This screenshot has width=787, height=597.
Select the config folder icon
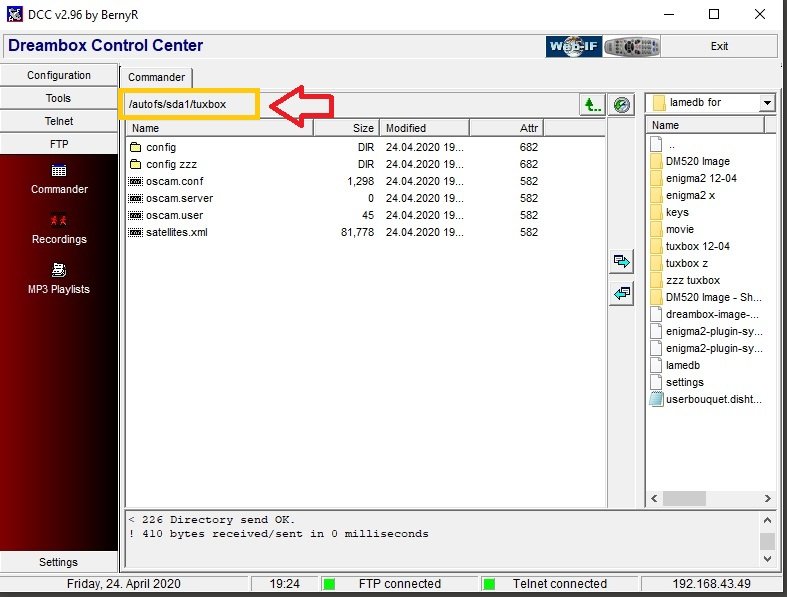pyautogui.click(x=136, y=147)
